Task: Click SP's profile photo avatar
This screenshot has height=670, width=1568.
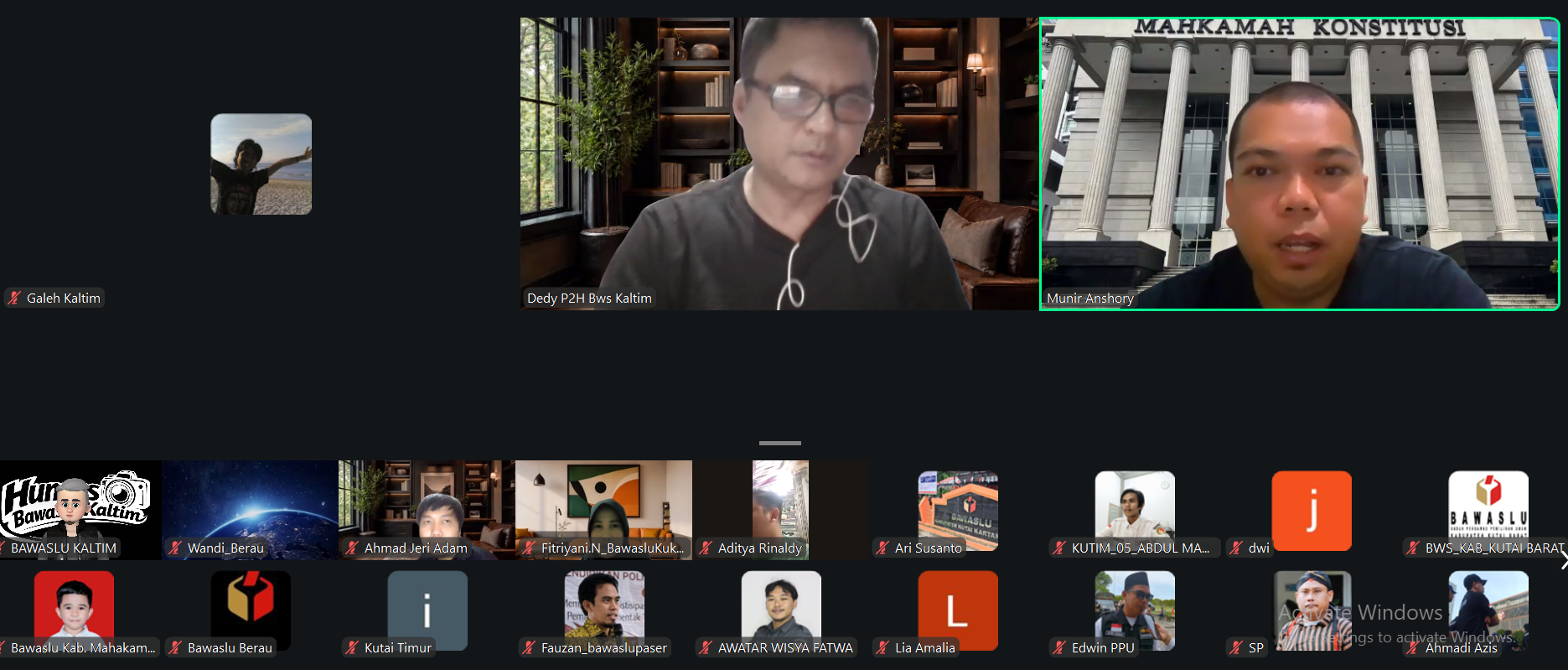Action: click(x=1312, y=610)
